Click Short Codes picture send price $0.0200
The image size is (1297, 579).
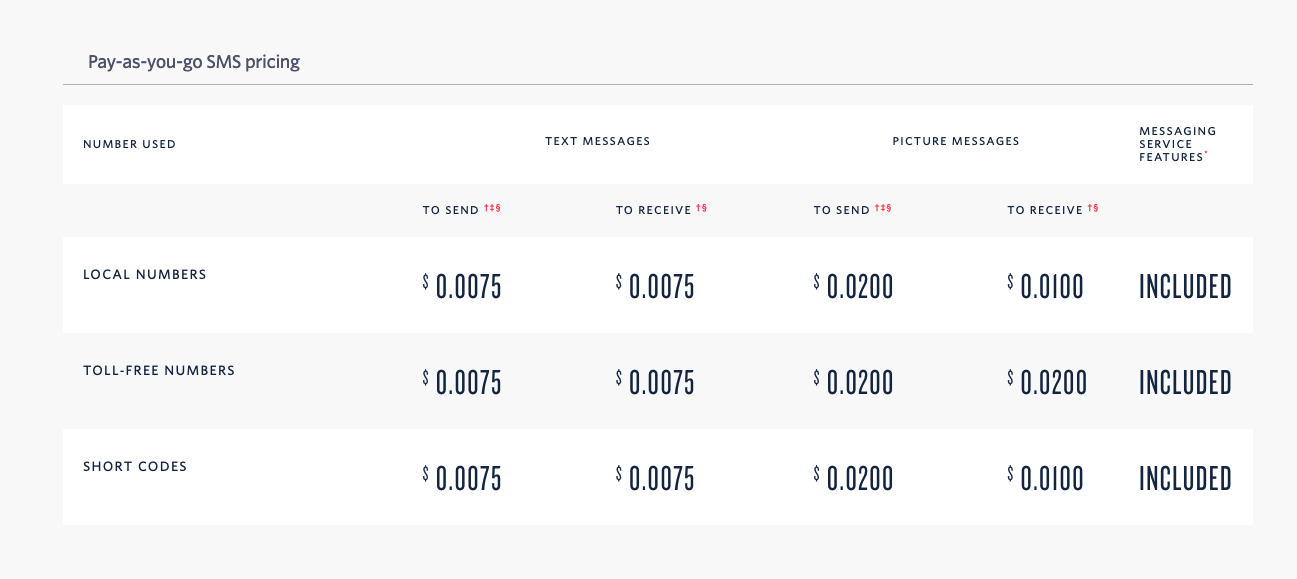[x=854, y=478]
